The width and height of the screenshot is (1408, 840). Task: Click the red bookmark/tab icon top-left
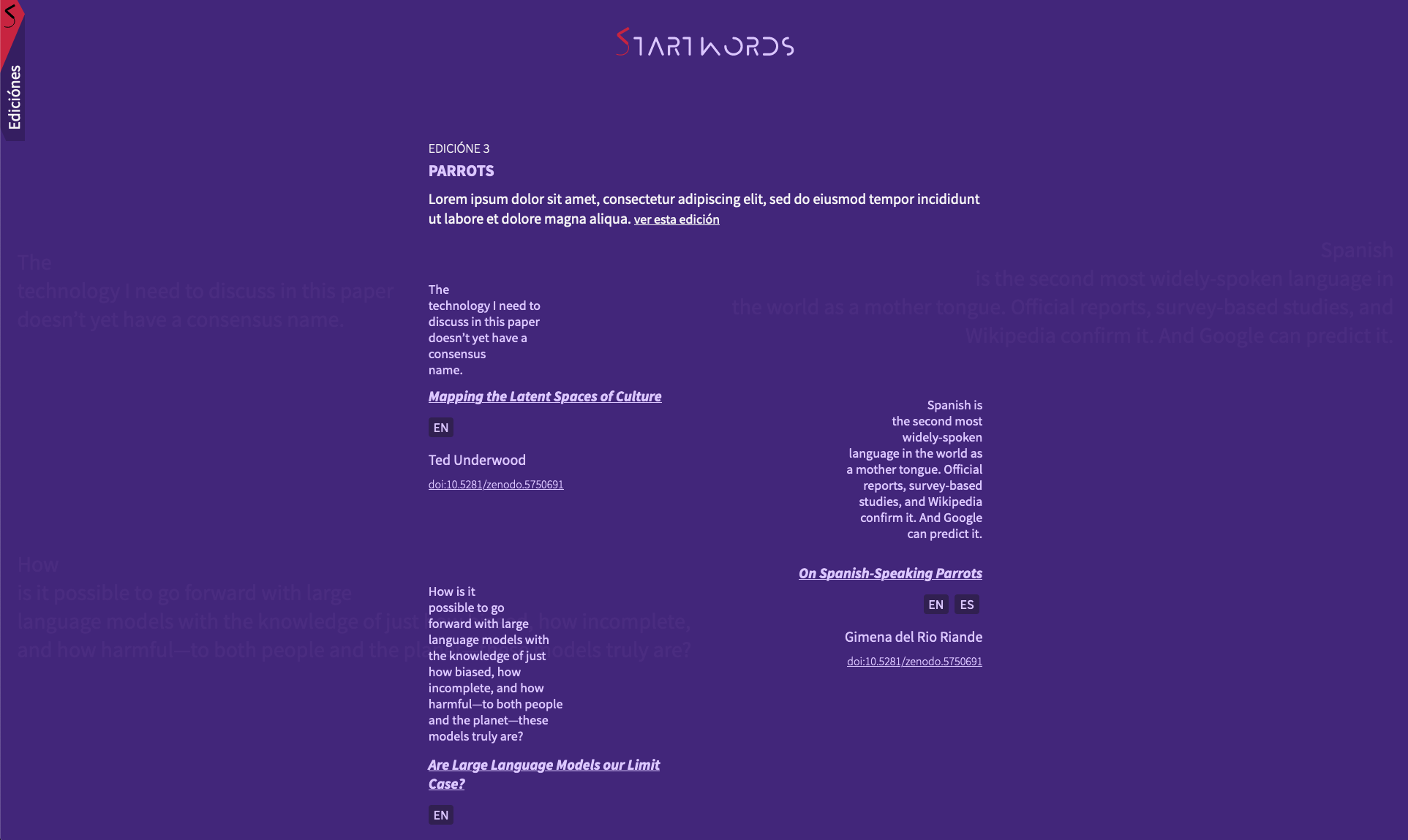[12, 15]
